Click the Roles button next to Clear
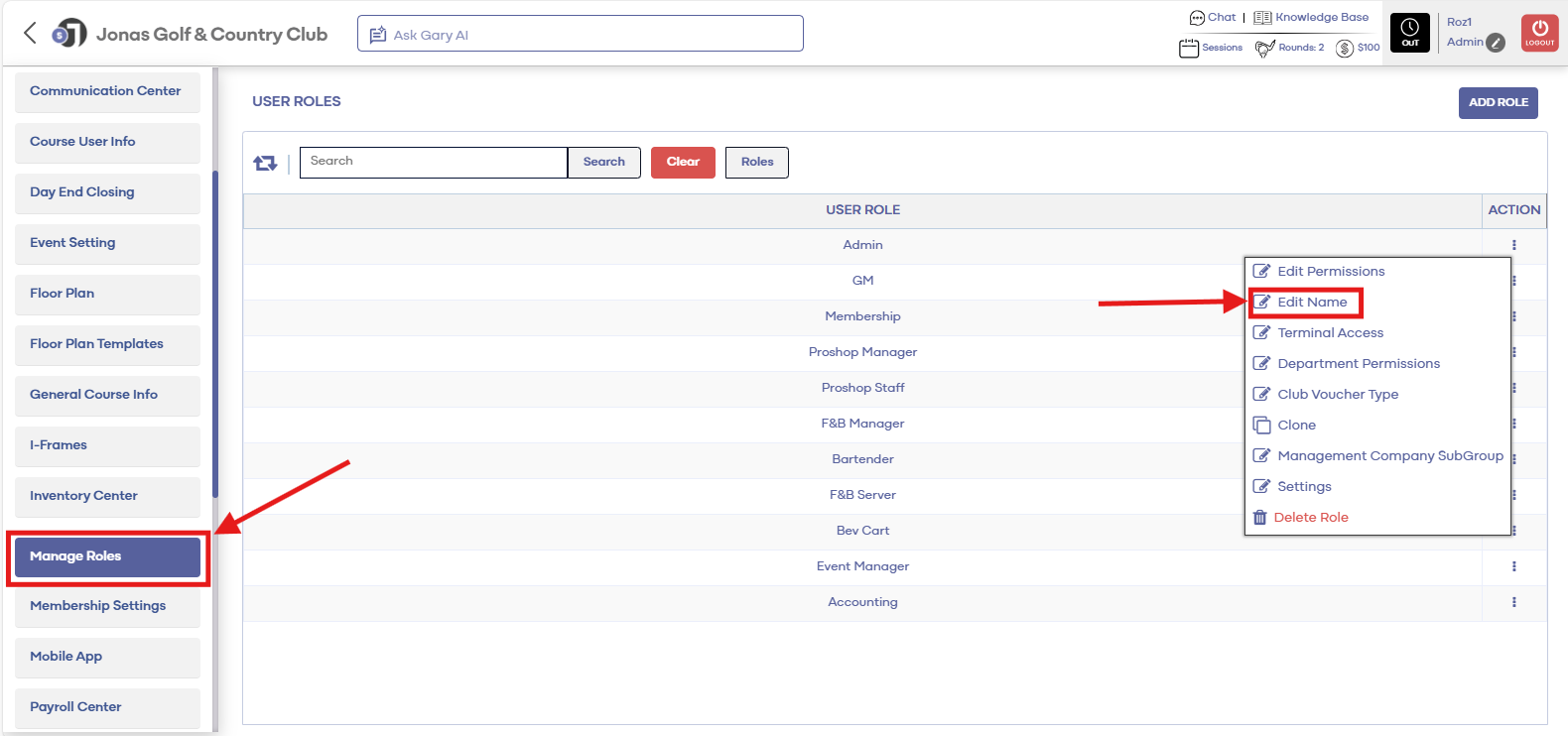Image resolution: width=1568 pixels, height=736 pixels. (757, 163)
